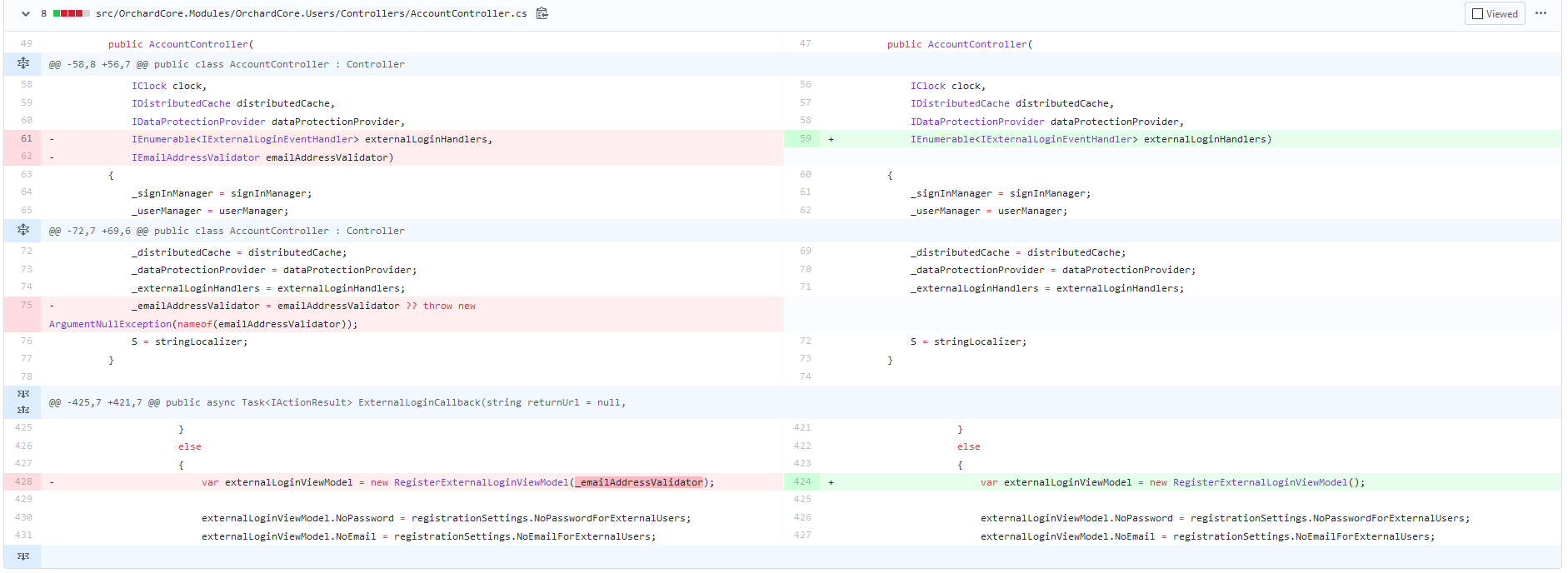The height and width of the screenshot is (573, 1568).
Task: Expand down below line 431 at diff bottom
Action: 22,556
